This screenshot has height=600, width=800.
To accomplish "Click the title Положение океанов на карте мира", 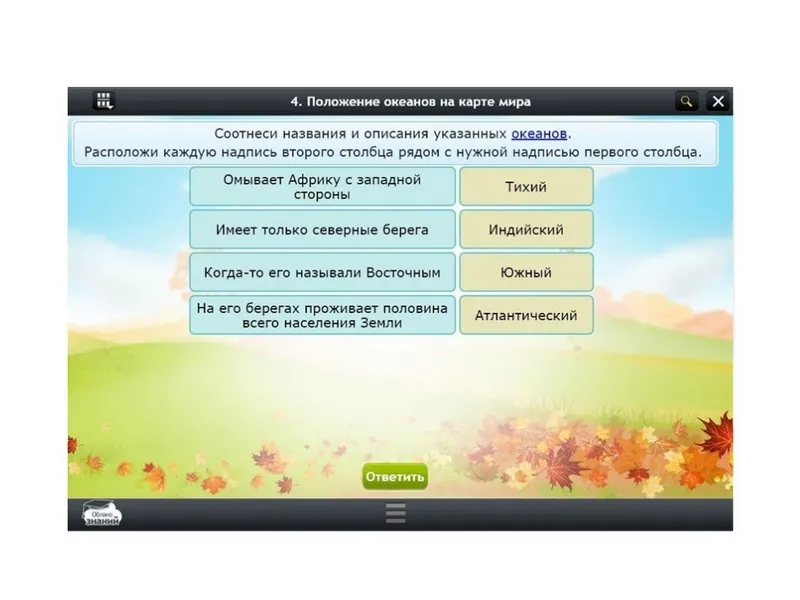I will 410,101.
